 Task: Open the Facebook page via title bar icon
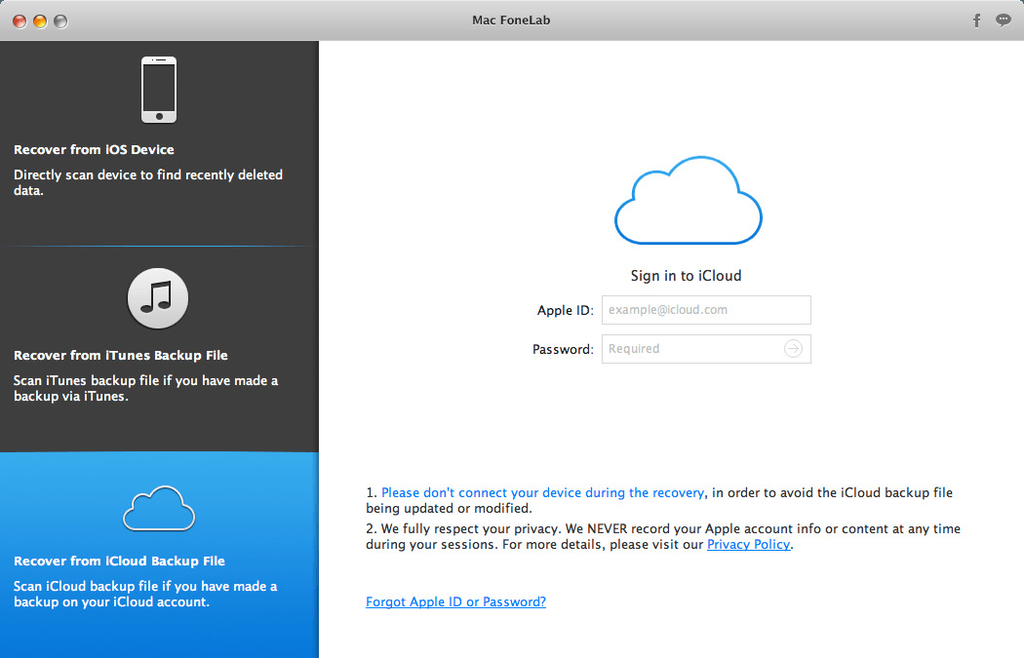(x=977, y=20)
